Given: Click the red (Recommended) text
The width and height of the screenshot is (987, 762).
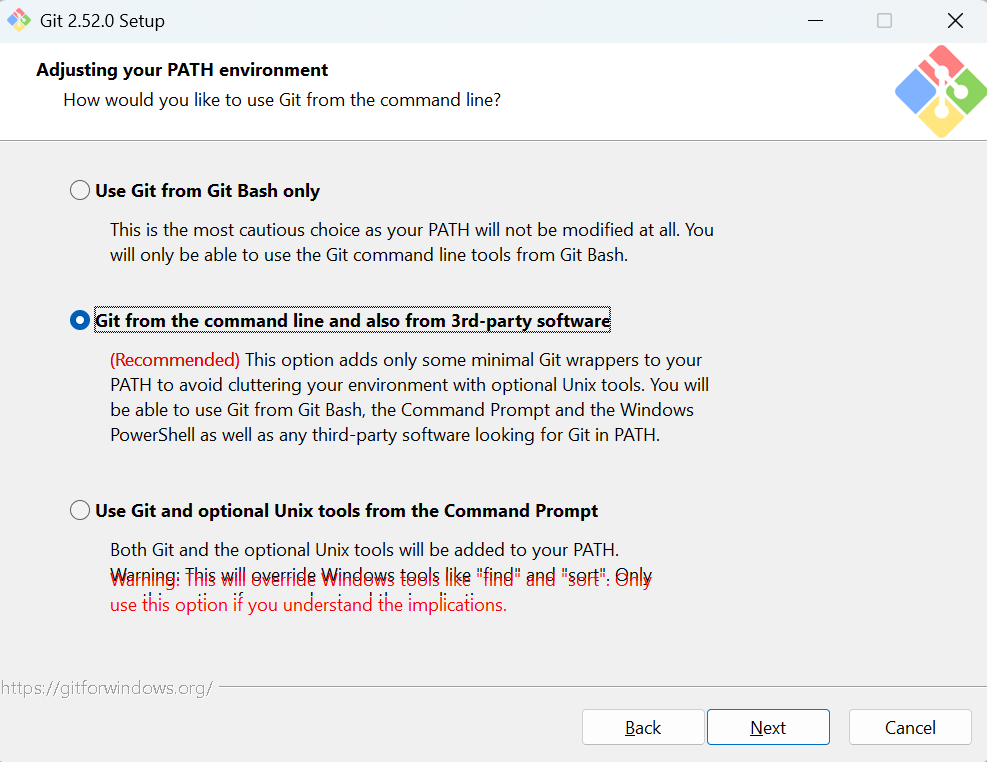Looking at the screenshot, I should coord(175,360).
